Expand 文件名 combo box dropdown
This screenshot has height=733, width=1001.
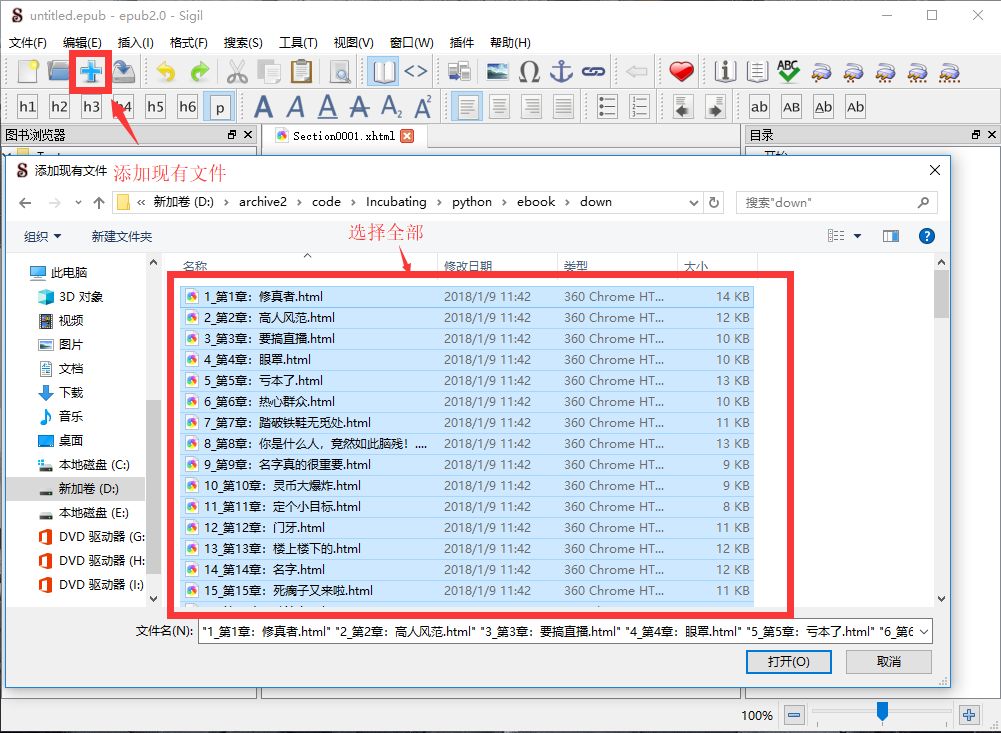coord(923,631)
